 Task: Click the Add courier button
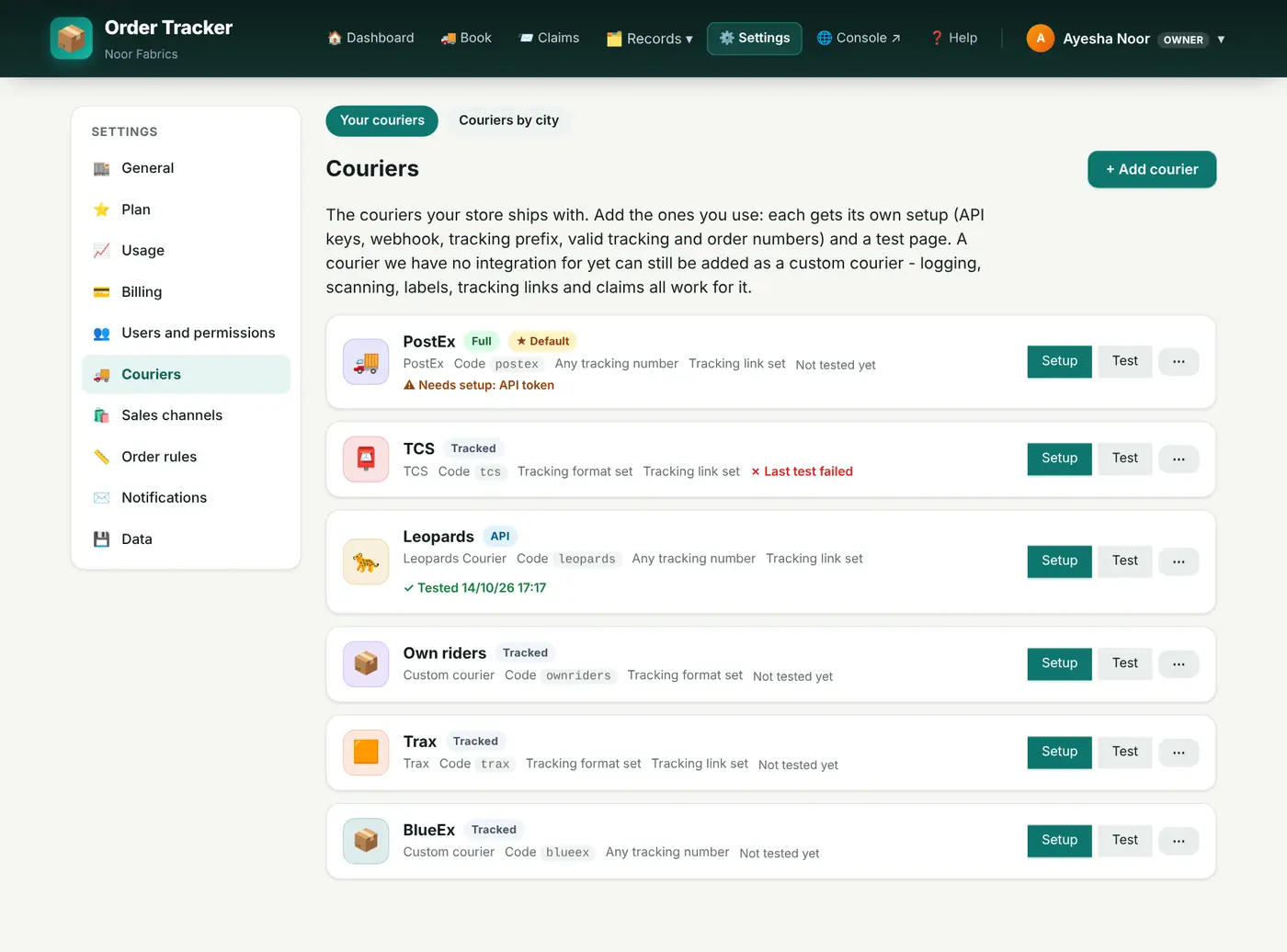point(1152,169)
